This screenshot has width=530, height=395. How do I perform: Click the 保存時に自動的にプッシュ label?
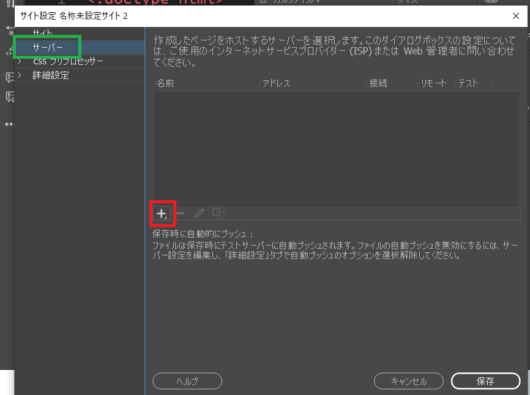click(202, 234)
